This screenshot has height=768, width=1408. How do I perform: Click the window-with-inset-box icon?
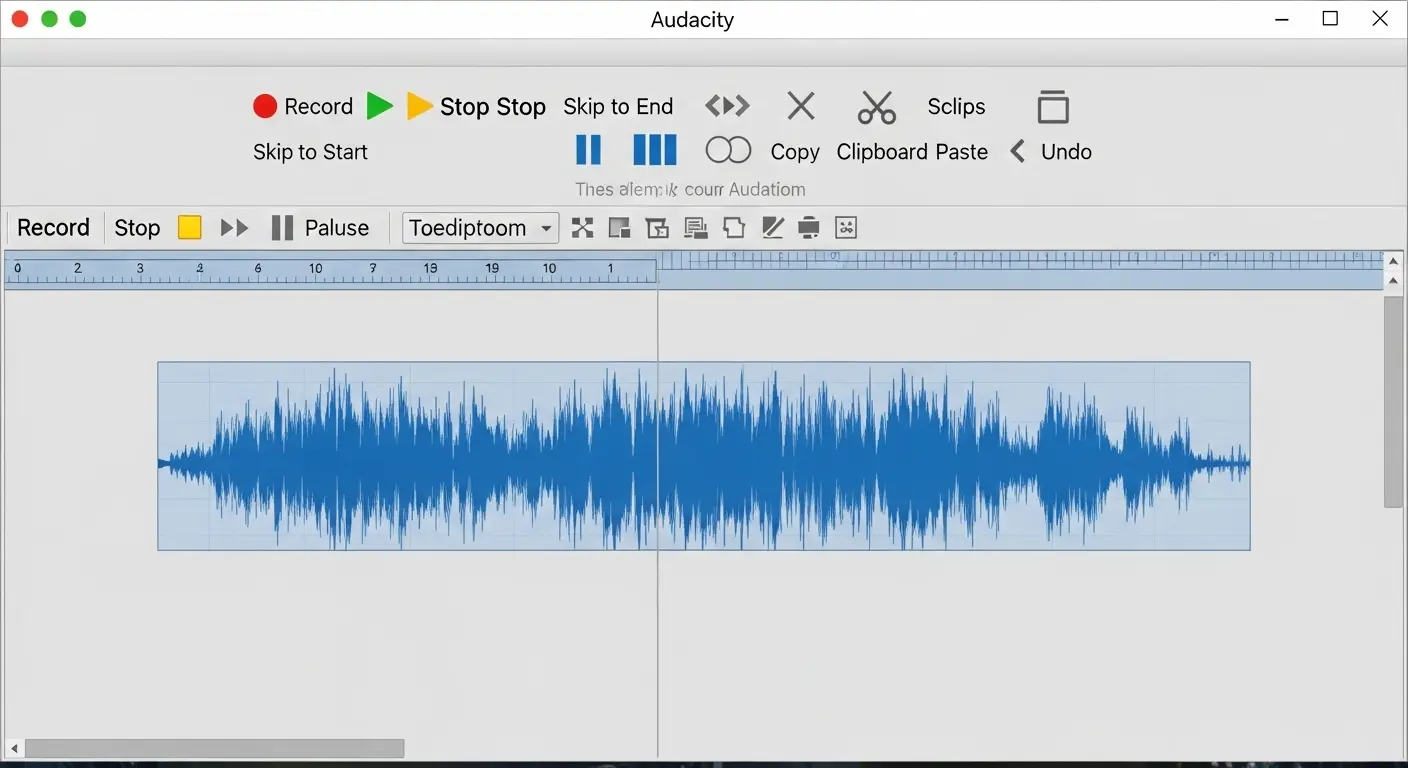[x=657, y=228]
